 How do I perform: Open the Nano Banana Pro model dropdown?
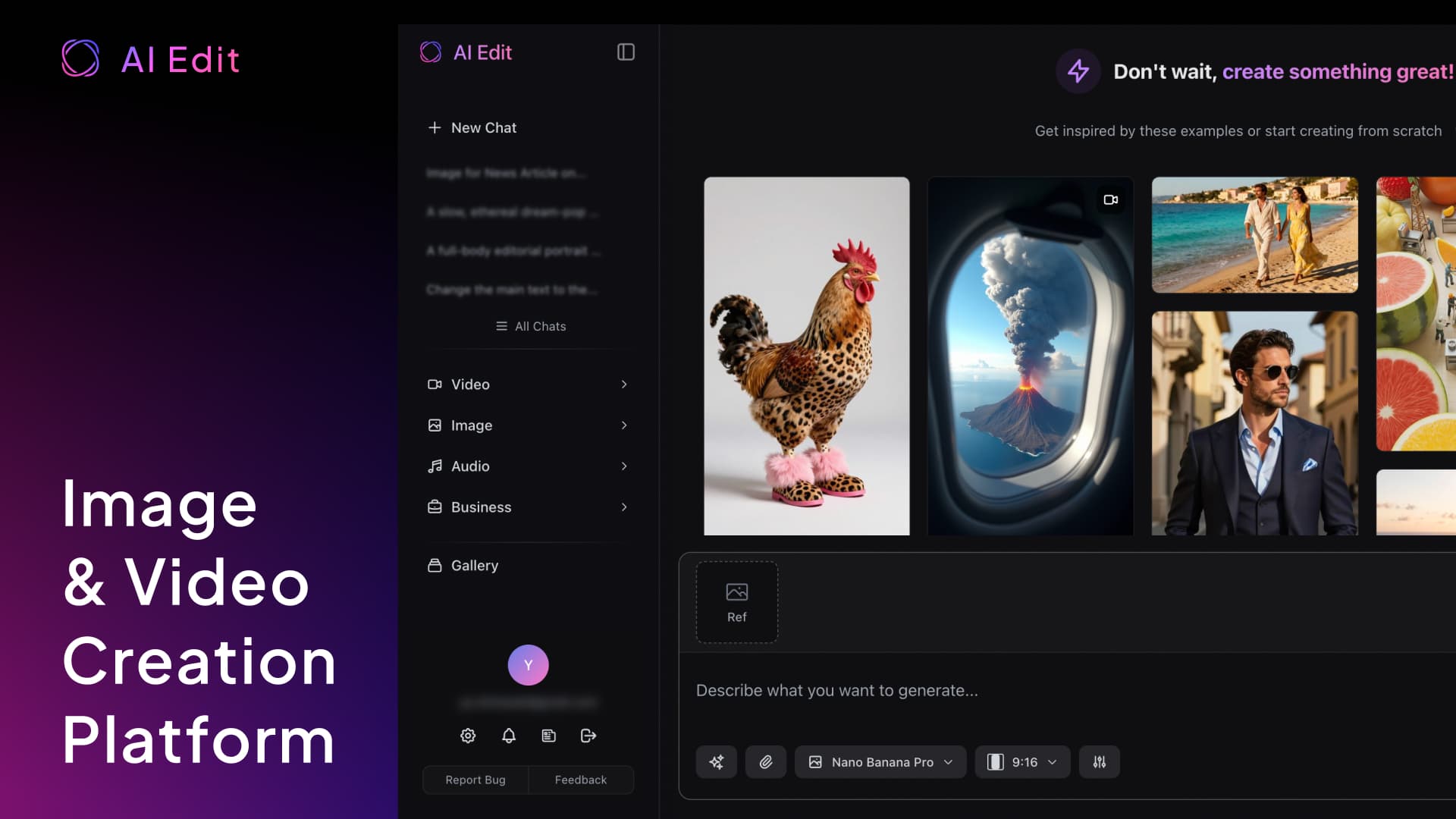(x=880, y=762)
